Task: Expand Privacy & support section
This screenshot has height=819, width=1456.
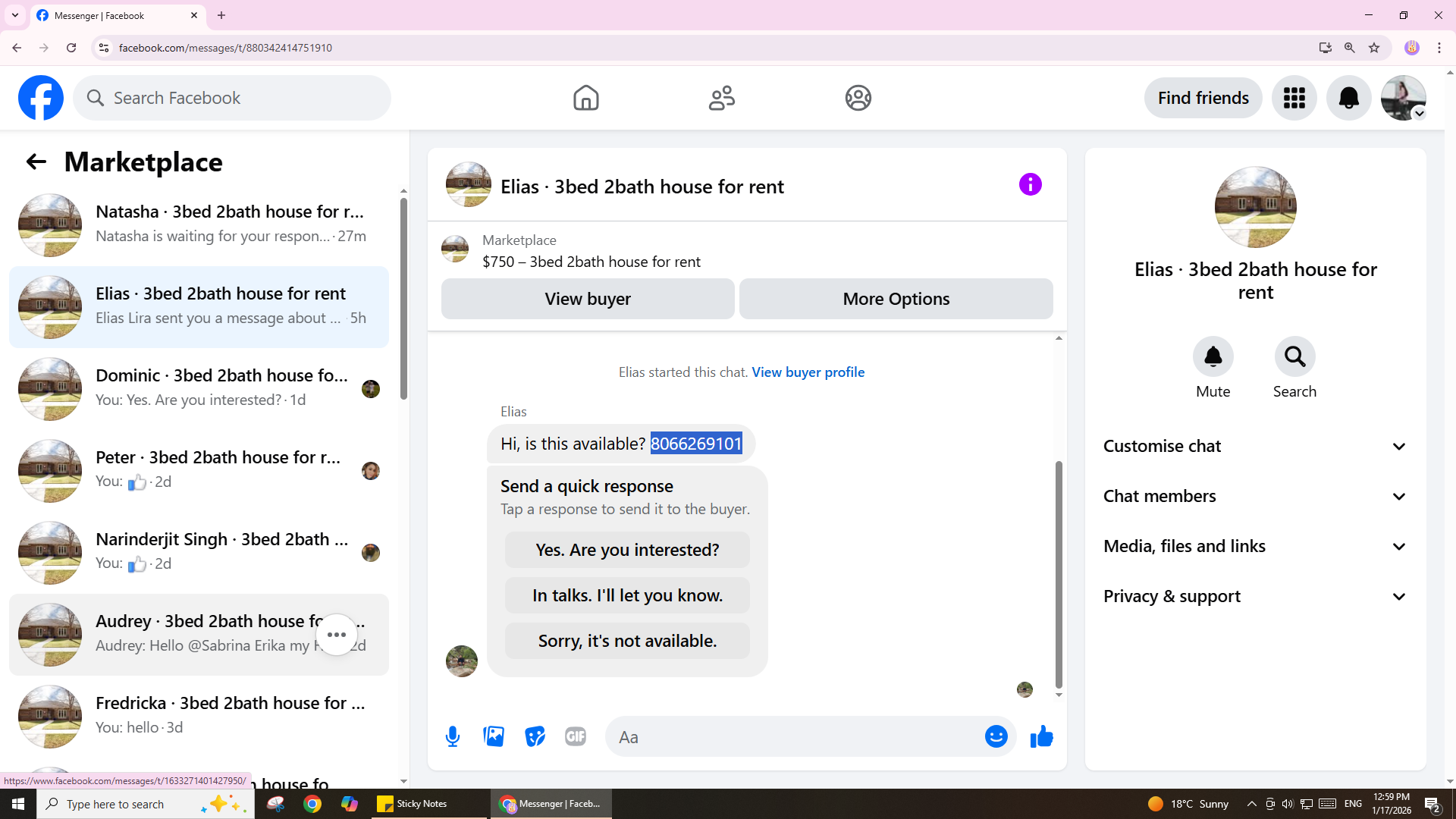Action: tap(1255, 596)
